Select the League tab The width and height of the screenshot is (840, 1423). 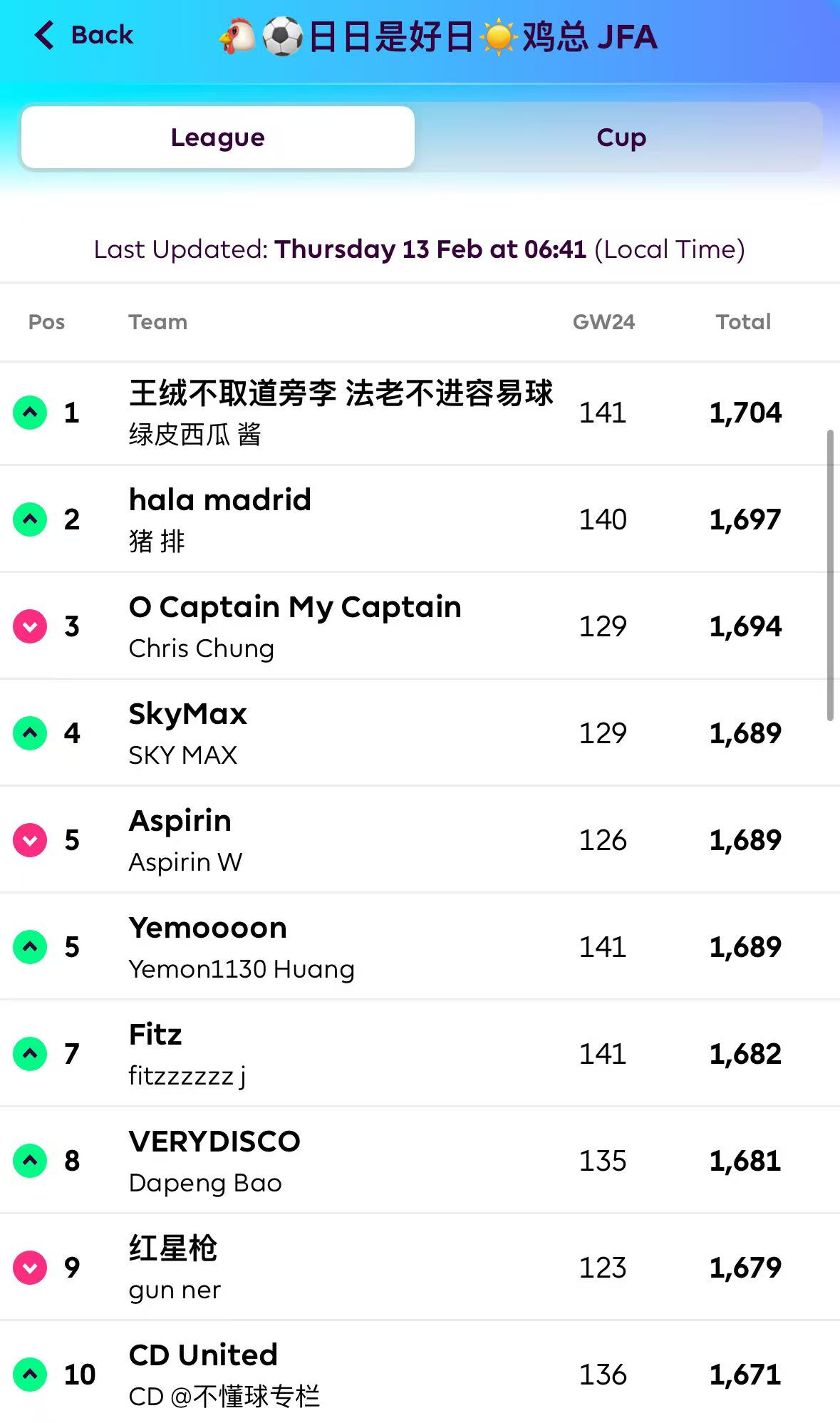218,138
